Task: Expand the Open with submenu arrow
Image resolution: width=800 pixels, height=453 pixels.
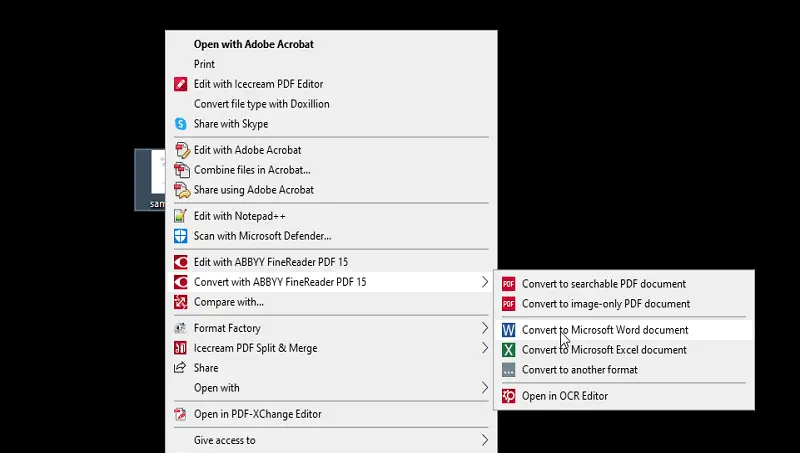Action: point(485,388)
